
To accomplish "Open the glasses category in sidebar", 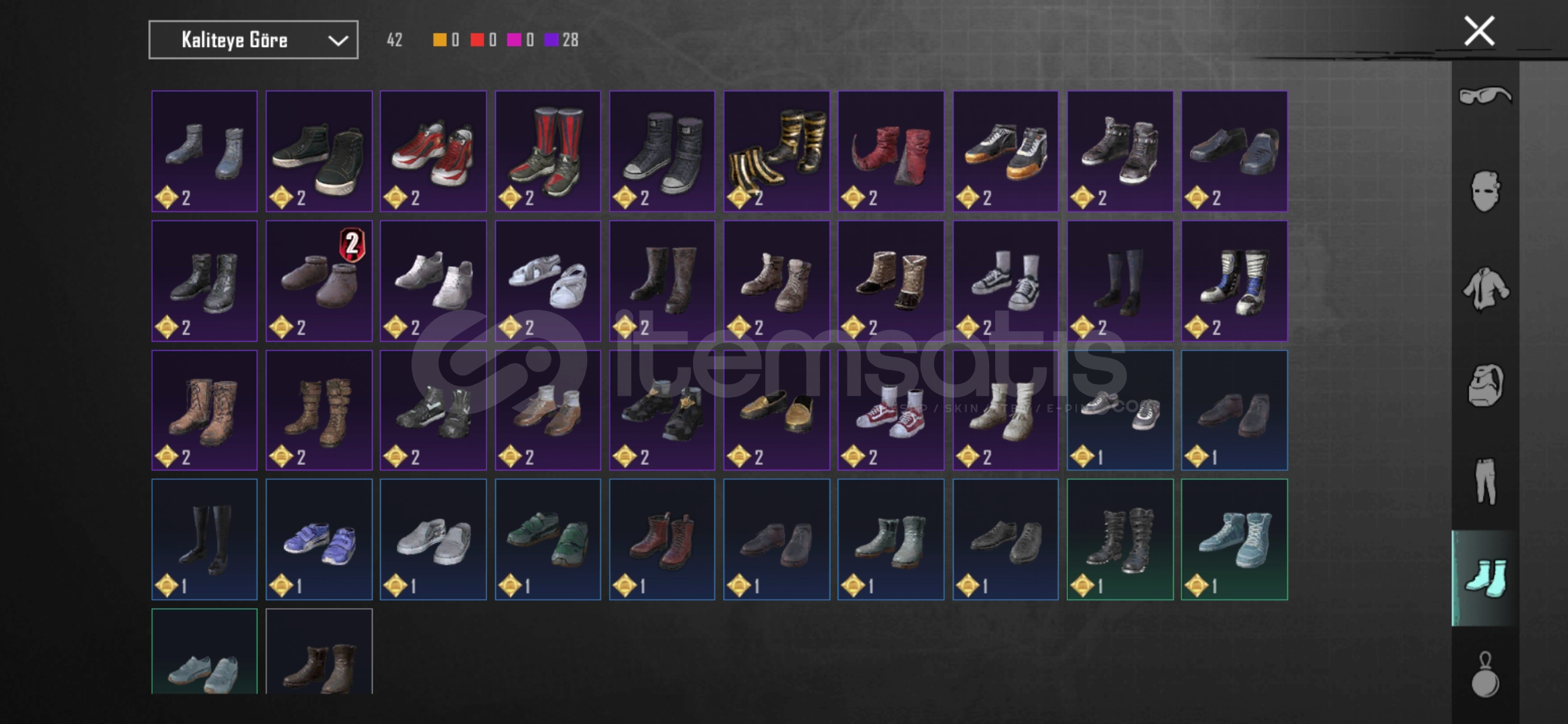I will coord(1485,95).
